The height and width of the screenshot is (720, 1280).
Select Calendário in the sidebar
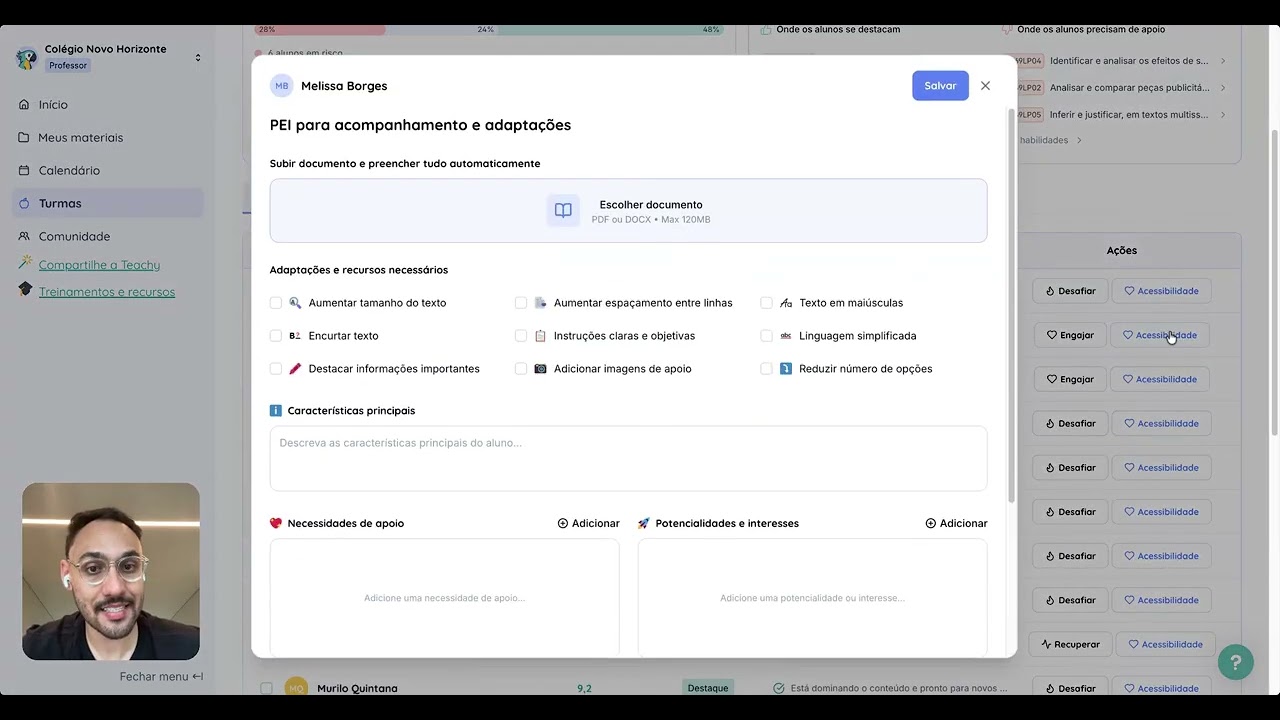click(x=110, y=170)
